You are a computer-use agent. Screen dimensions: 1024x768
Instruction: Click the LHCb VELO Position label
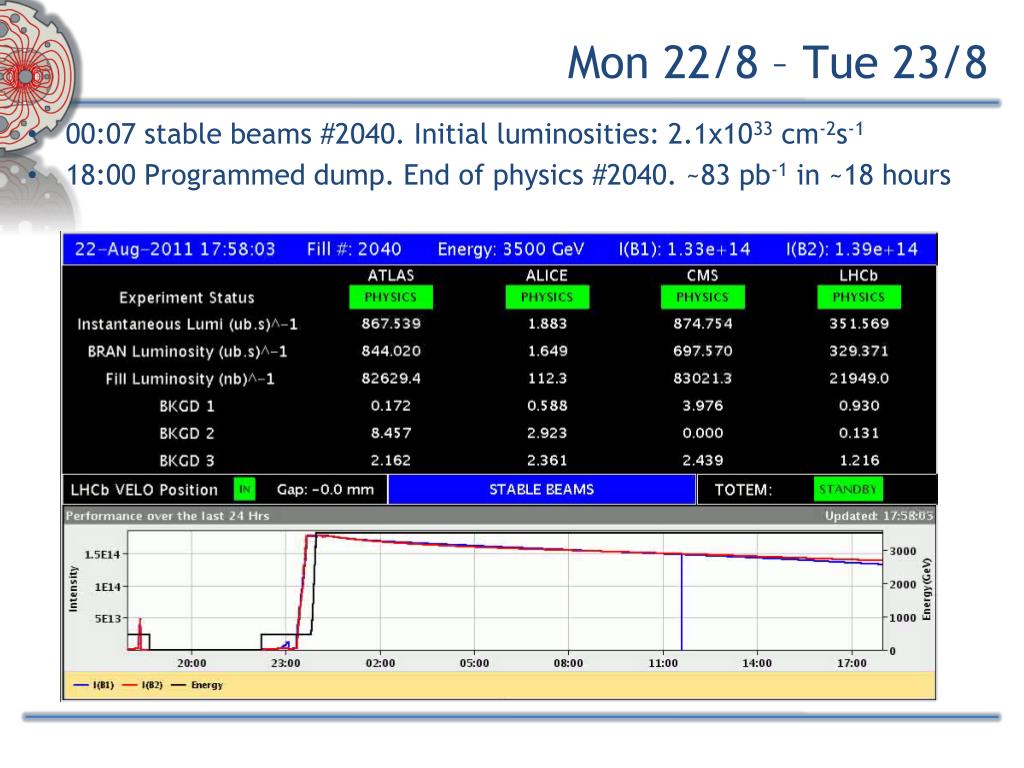pos(144,490)
